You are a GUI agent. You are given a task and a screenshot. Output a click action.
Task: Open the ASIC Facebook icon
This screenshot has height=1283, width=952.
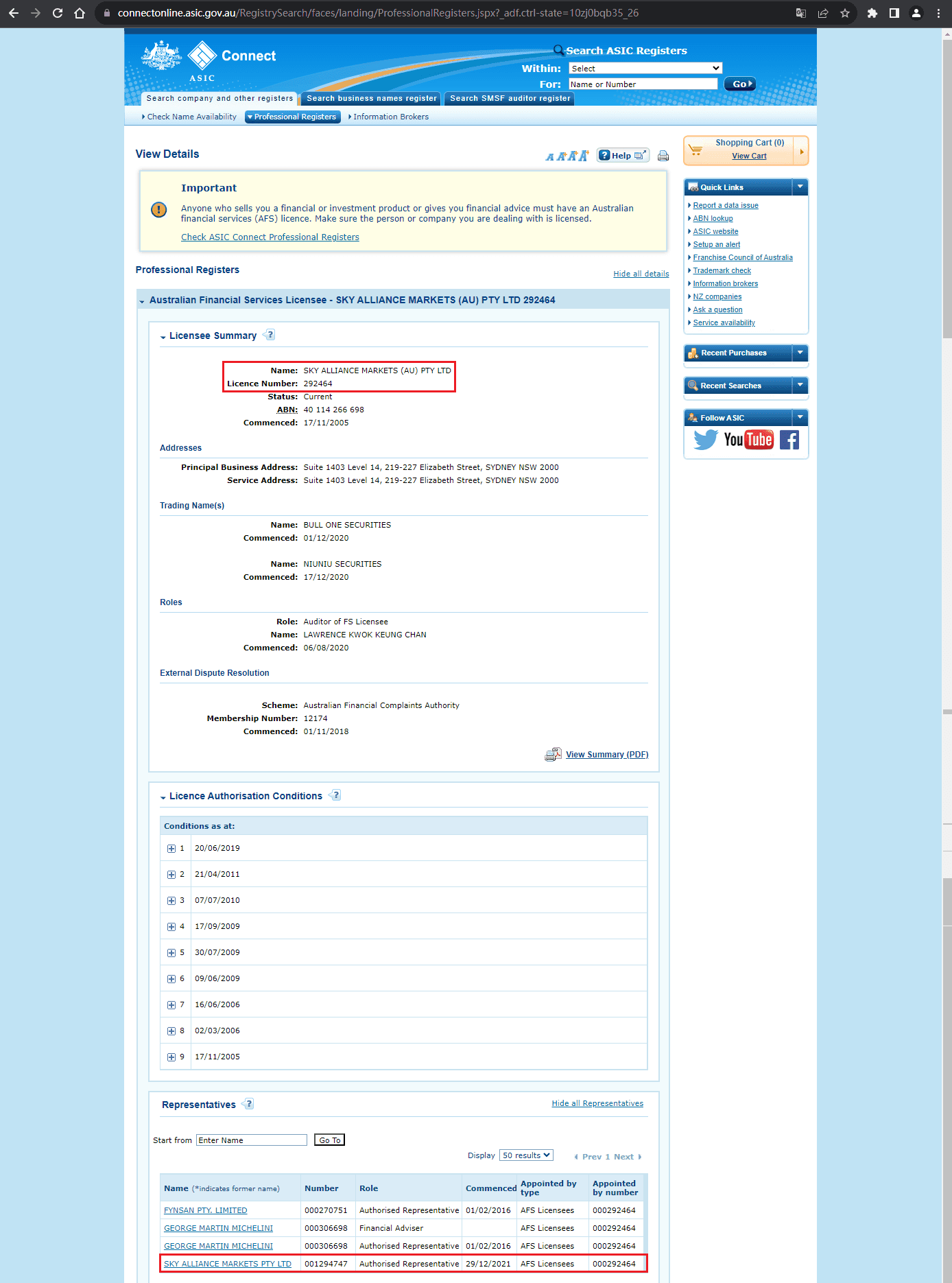tap(789, 440)
